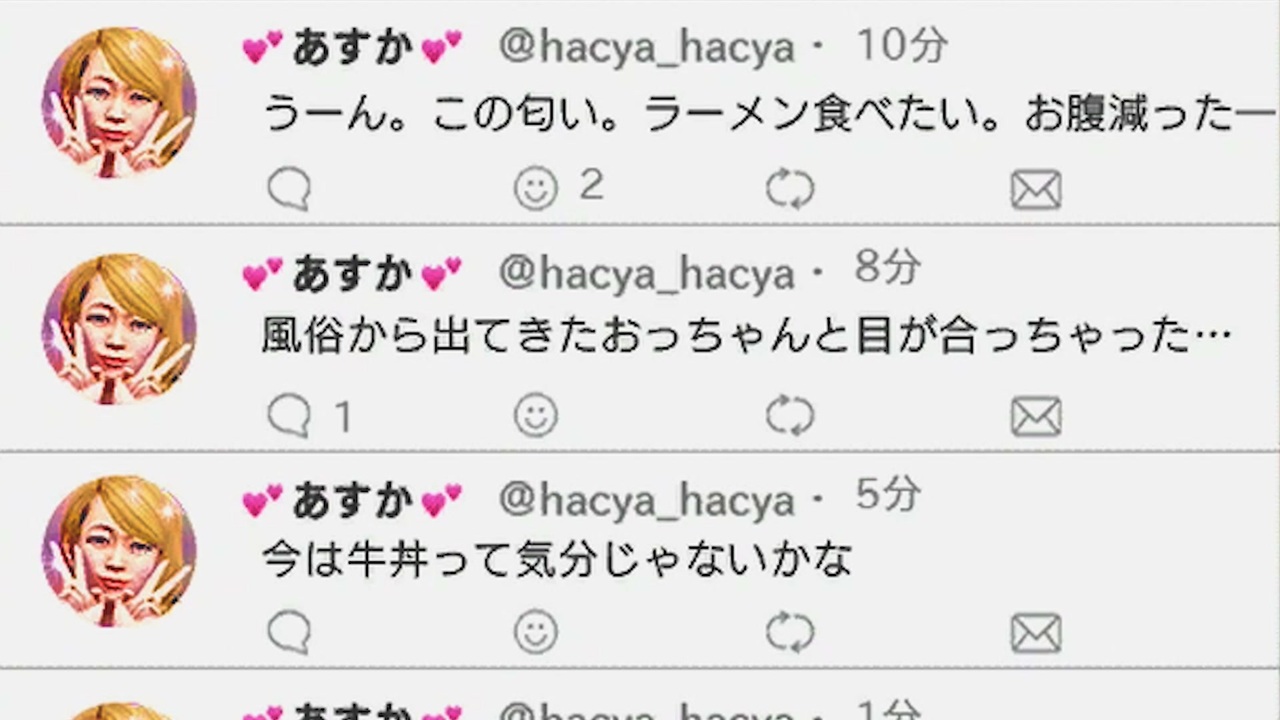
Task: React with smiley on the 8分 post
Action: pos(536,415)
